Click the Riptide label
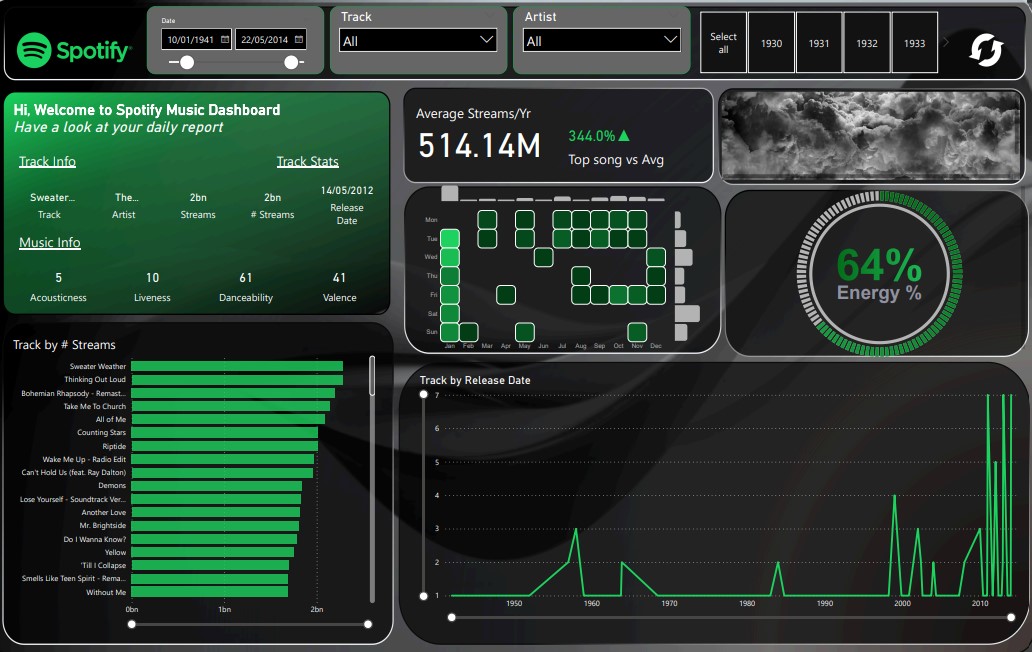 pos(114,446)
